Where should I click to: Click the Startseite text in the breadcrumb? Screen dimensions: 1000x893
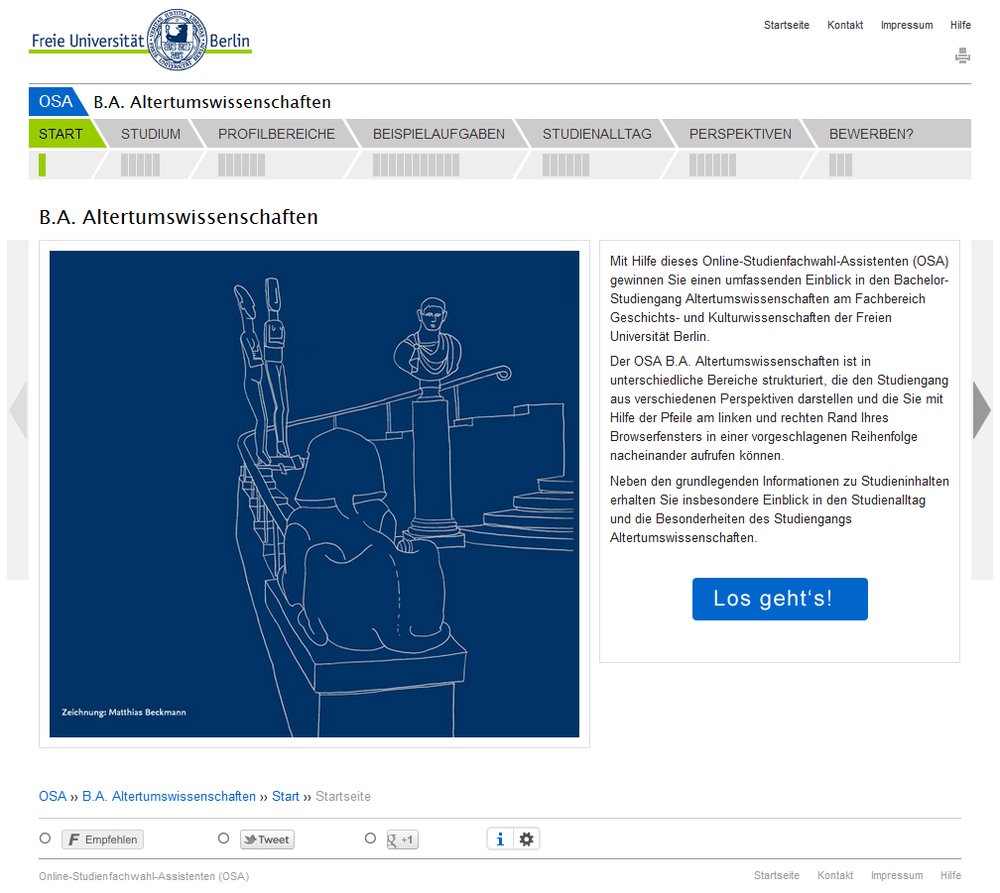343,796
